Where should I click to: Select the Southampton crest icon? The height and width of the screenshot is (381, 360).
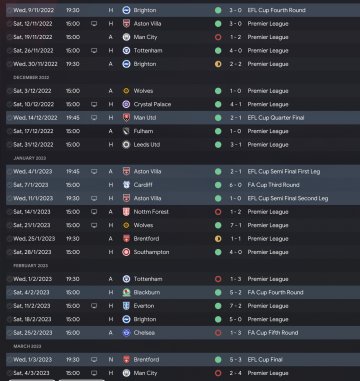tap(126, 252)
